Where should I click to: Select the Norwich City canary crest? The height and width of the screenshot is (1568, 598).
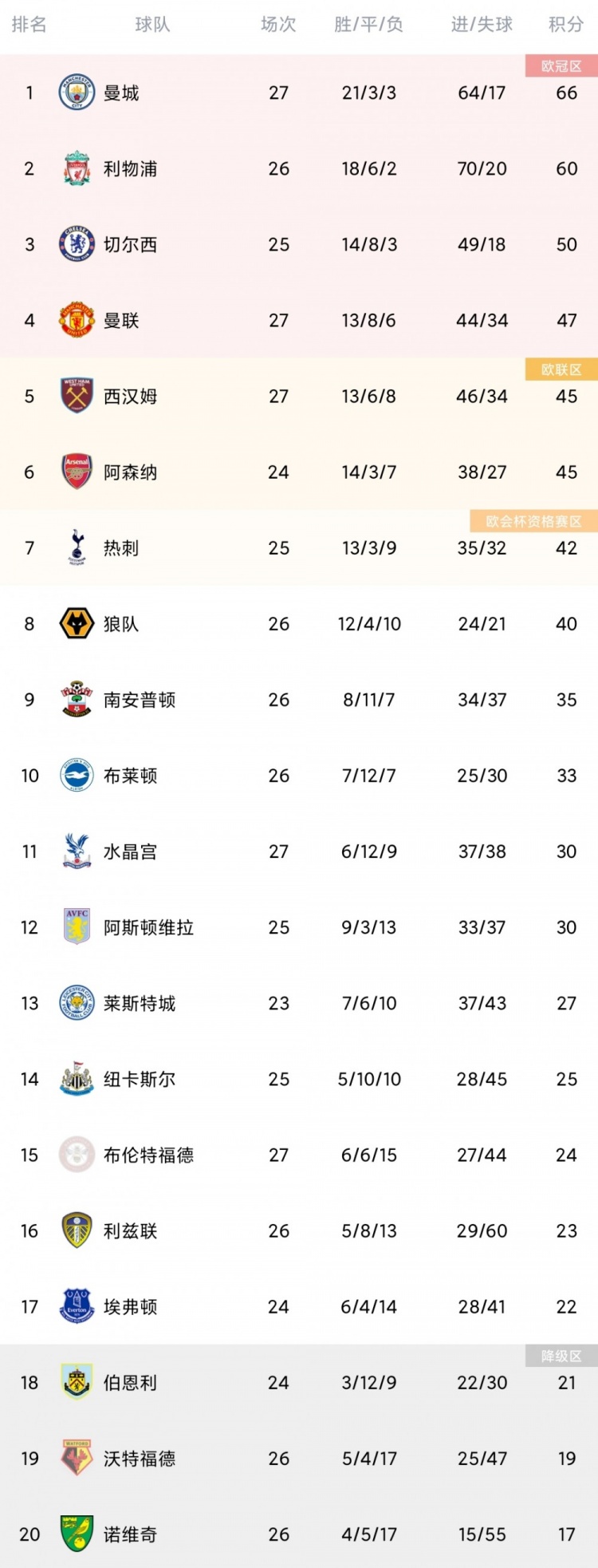[x=77, y=1534]
